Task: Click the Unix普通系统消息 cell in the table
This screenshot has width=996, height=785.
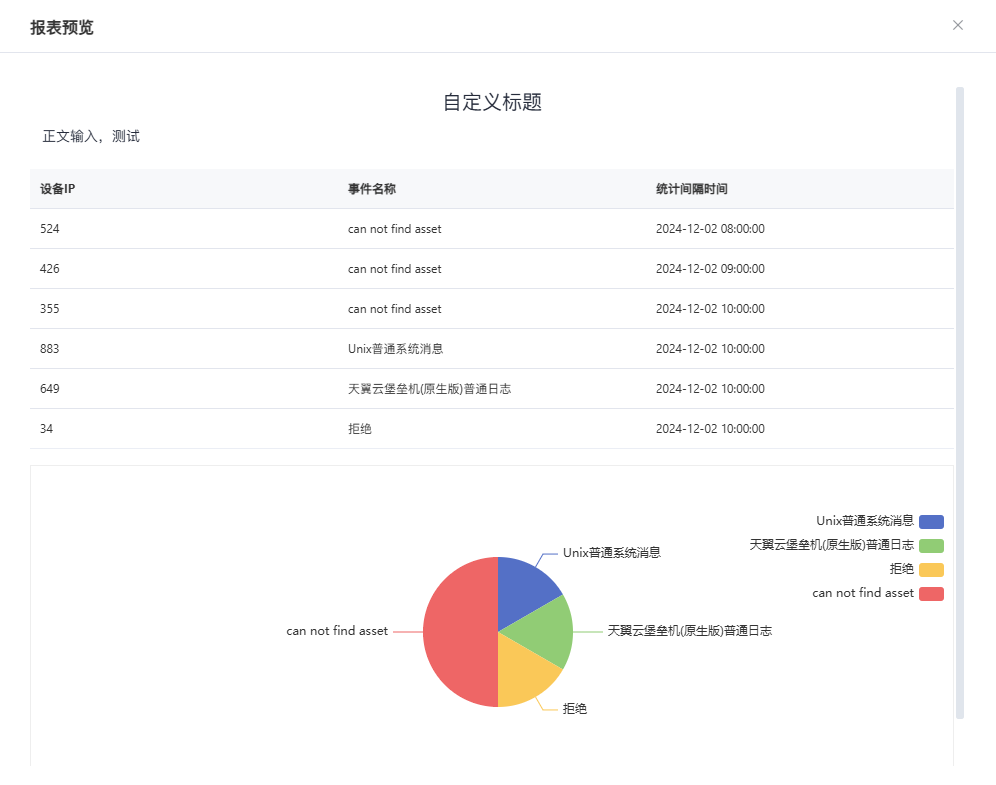Action: 395,349
